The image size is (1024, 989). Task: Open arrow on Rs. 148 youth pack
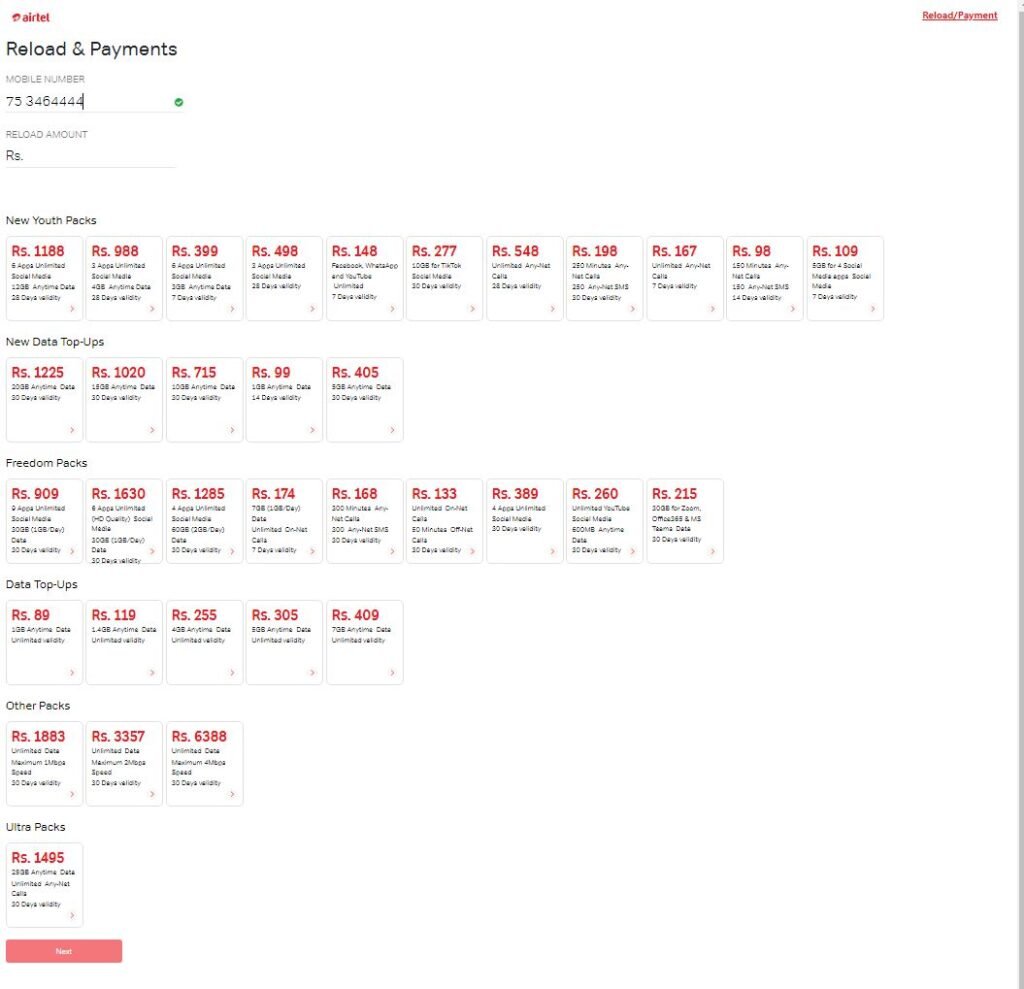392,308
